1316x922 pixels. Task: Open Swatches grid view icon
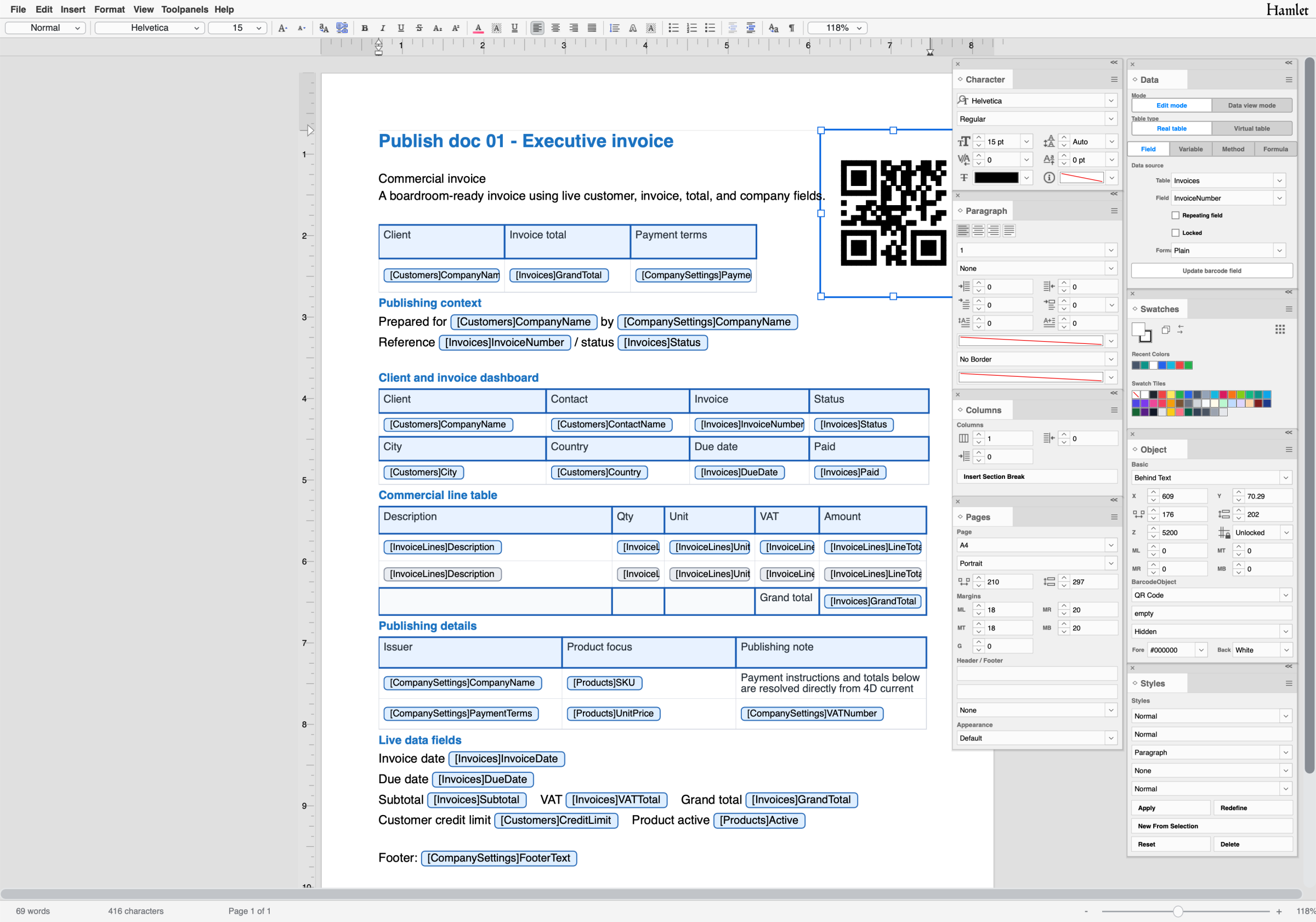click(1280, 329)
